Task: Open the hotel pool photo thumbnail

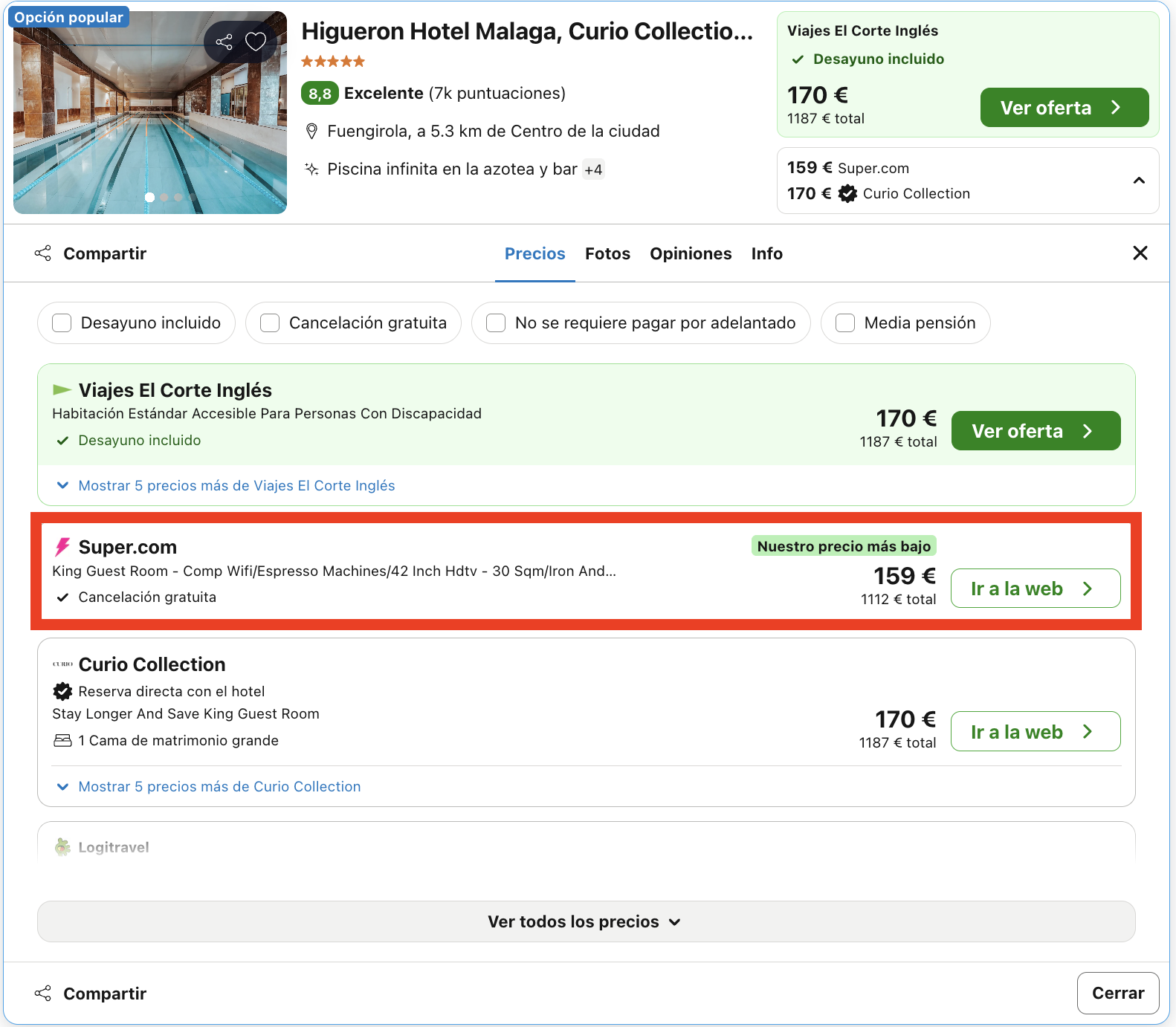Action: coord(150,113)
